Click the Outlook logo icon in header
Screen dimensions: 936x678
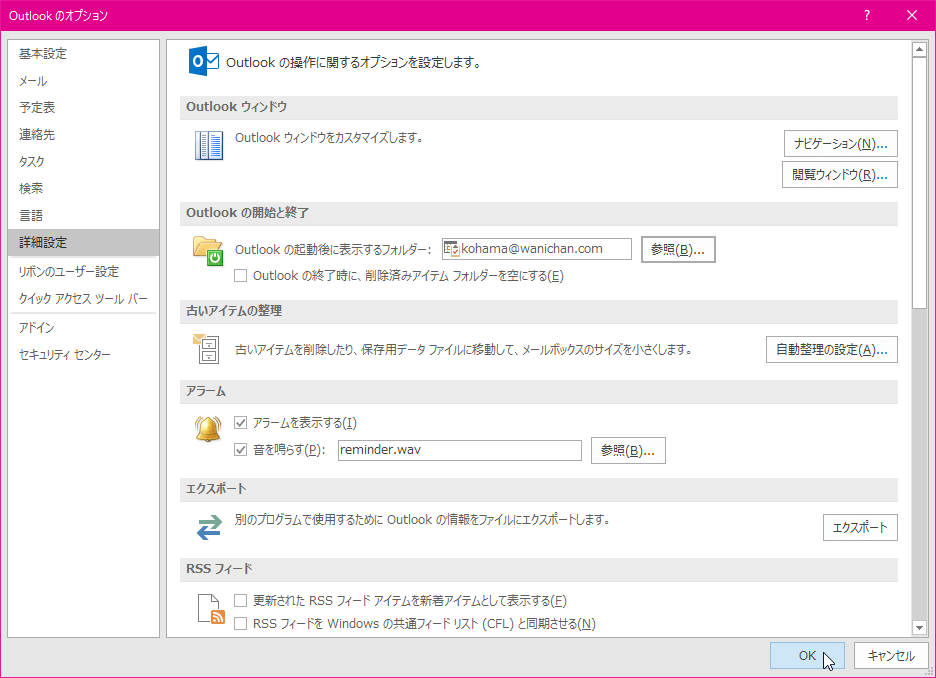click(204, 61)
